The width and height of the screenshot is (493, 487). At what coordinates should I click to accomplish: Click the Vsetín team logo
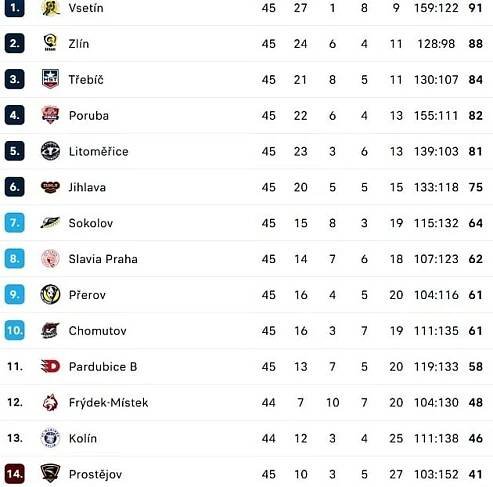pyautogui.click(x=50, y=8)
